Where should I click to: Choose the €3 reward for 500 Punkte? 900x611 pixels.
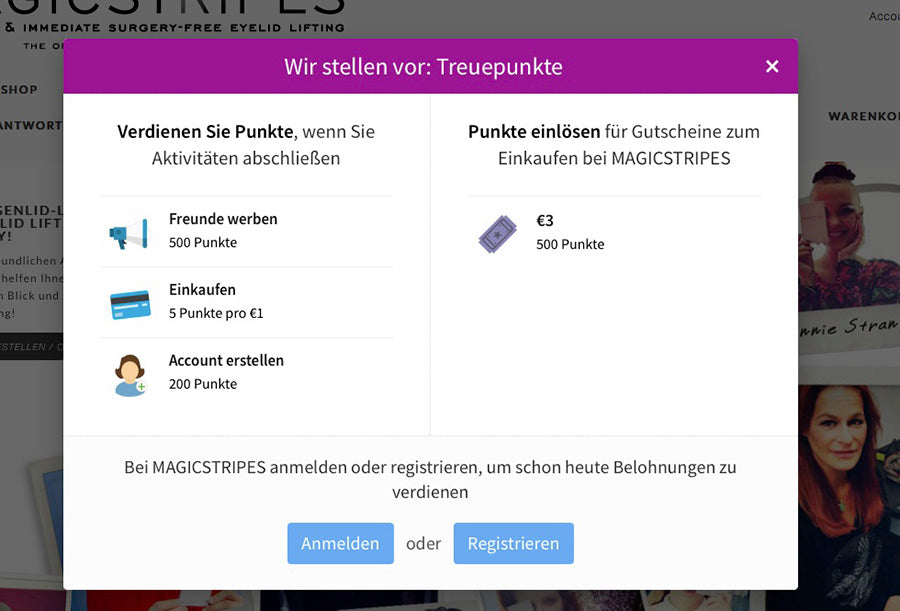point(570,232)
